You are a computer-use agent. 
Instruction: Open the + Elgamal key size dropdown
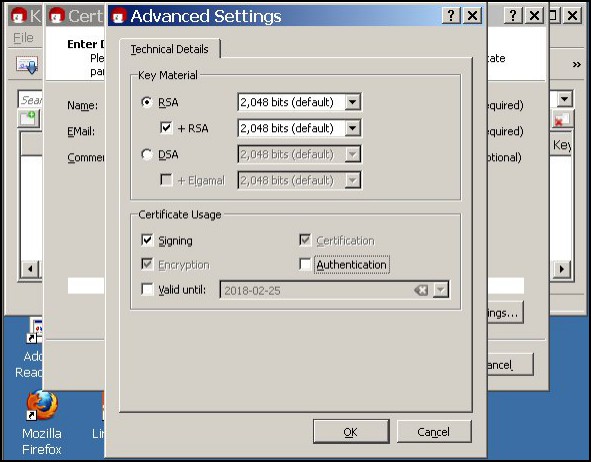(x=352, y=180)
